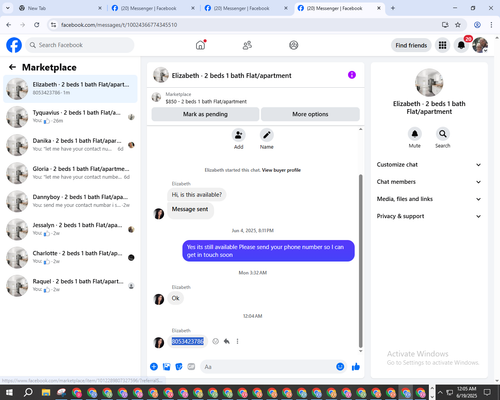The width and height of the screenshot is (500, 400).
Task: Choose a GIF icon
Action: [x=191, y=367]
